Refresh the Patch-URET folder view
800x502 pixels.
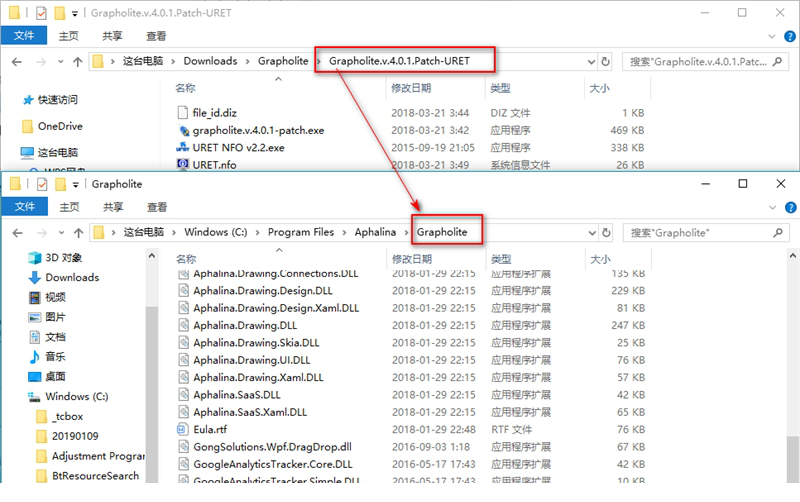pyautogui.click(x=606, y=62)
